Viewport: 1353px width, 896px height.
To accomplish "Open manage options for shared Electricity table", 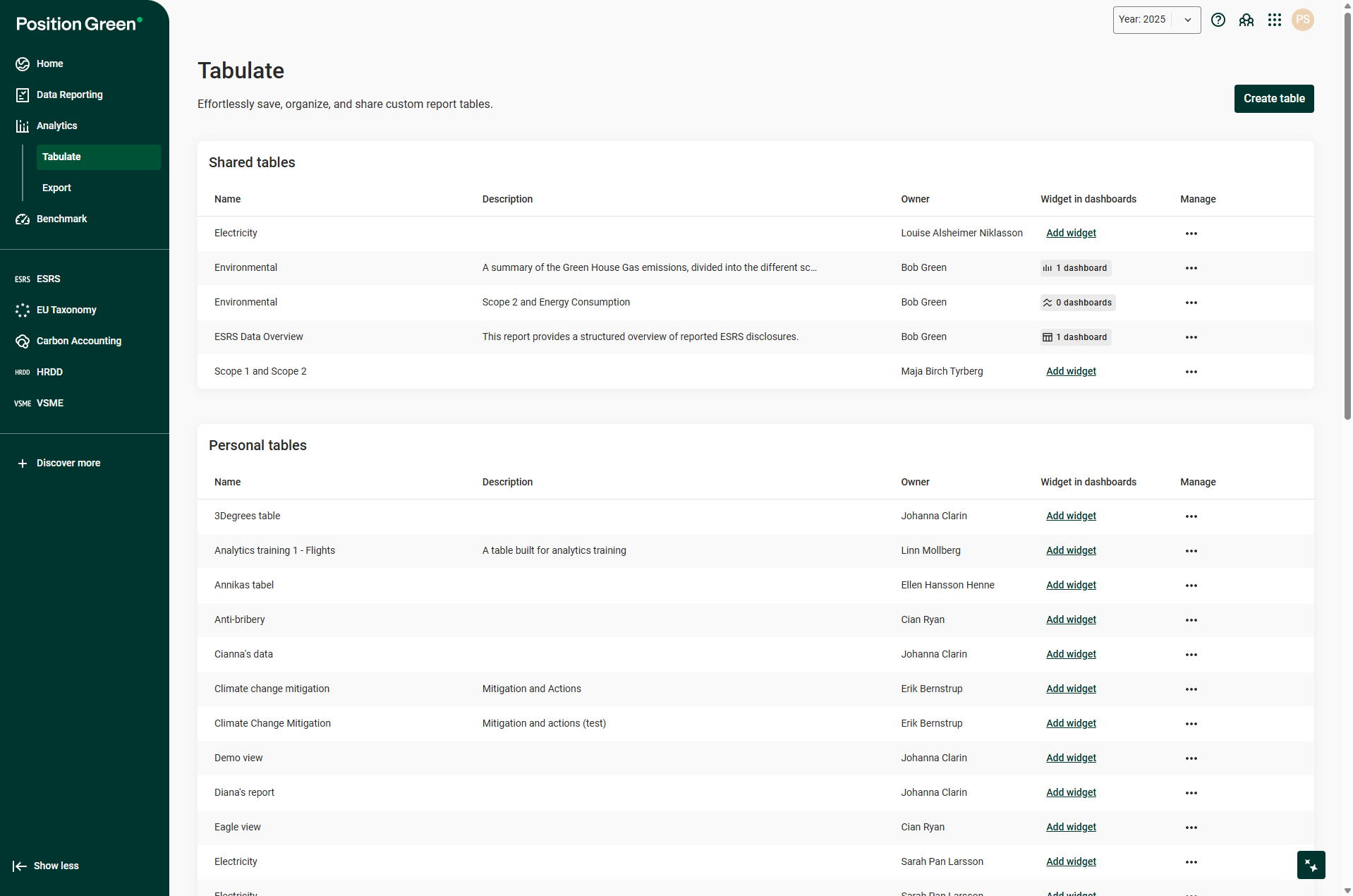I will [1191, 234].
